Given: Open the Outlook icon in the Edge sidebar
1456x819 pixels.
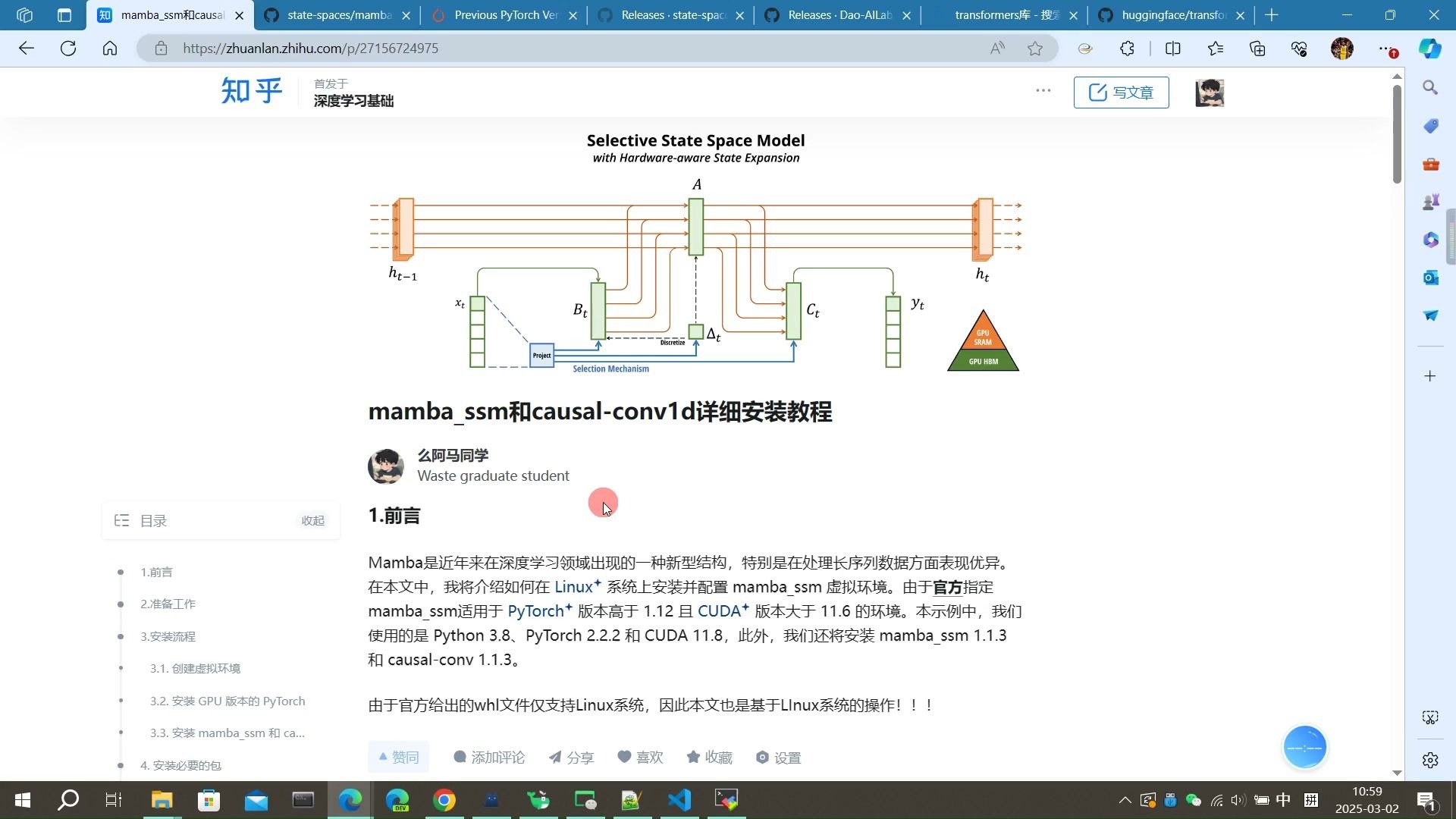Looking at the screenshot, I should pyautogui.click(x=1430, y=278).
